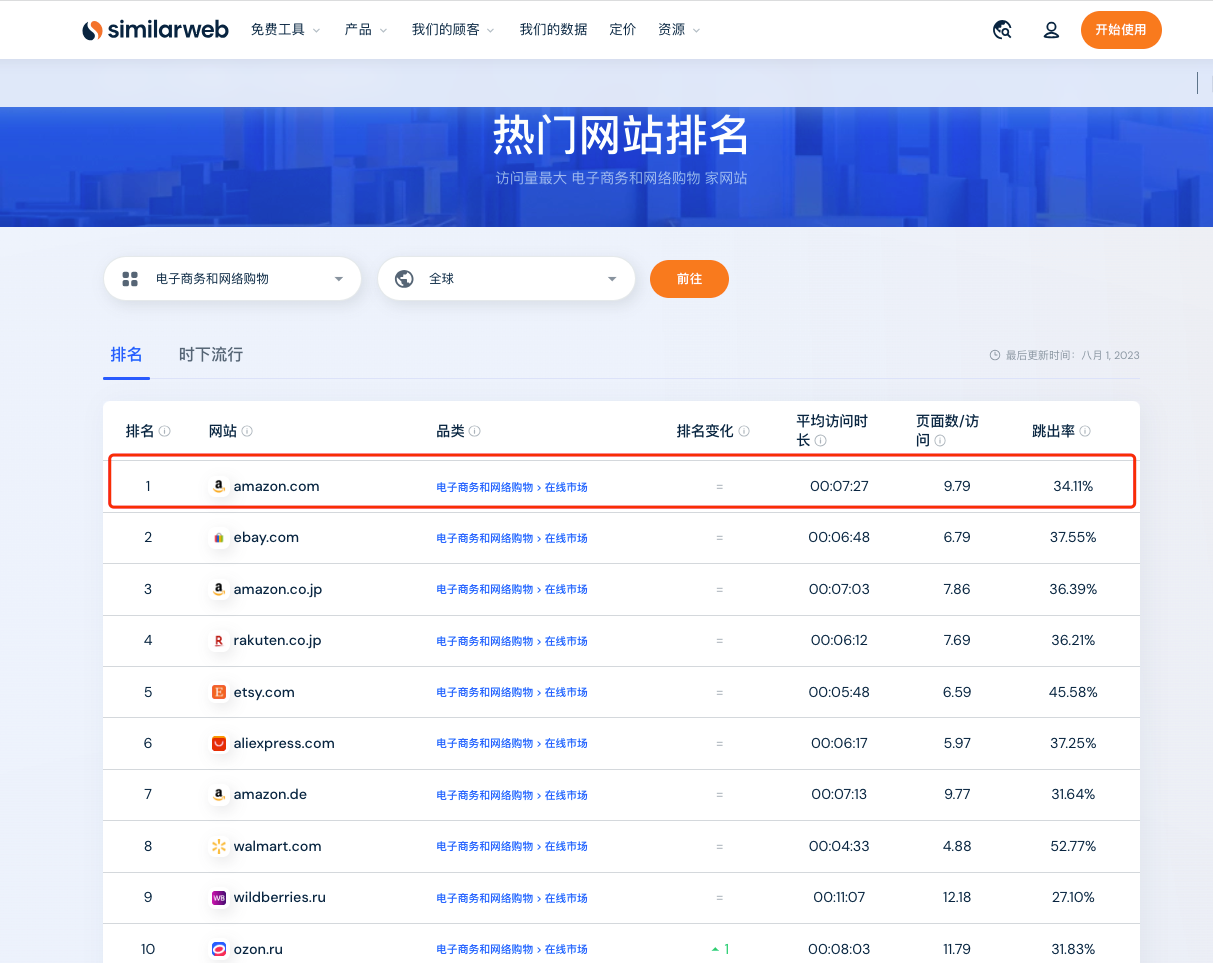1213x963 pixels.
Task: Click the green up arrow for ozon.ru
Action: 715,949
